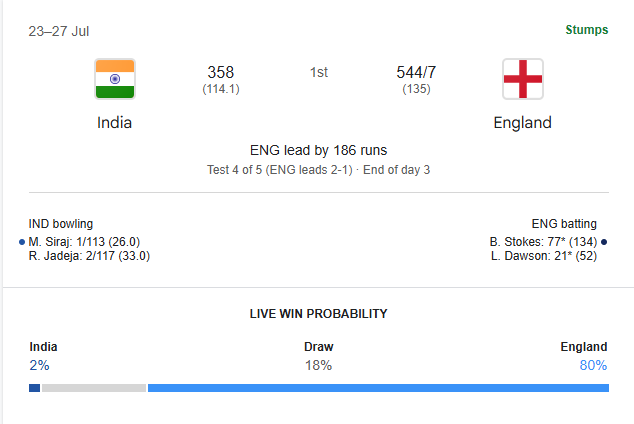Click the India 2% probability value
634x424 pixels.
click(x=39, y=365)
